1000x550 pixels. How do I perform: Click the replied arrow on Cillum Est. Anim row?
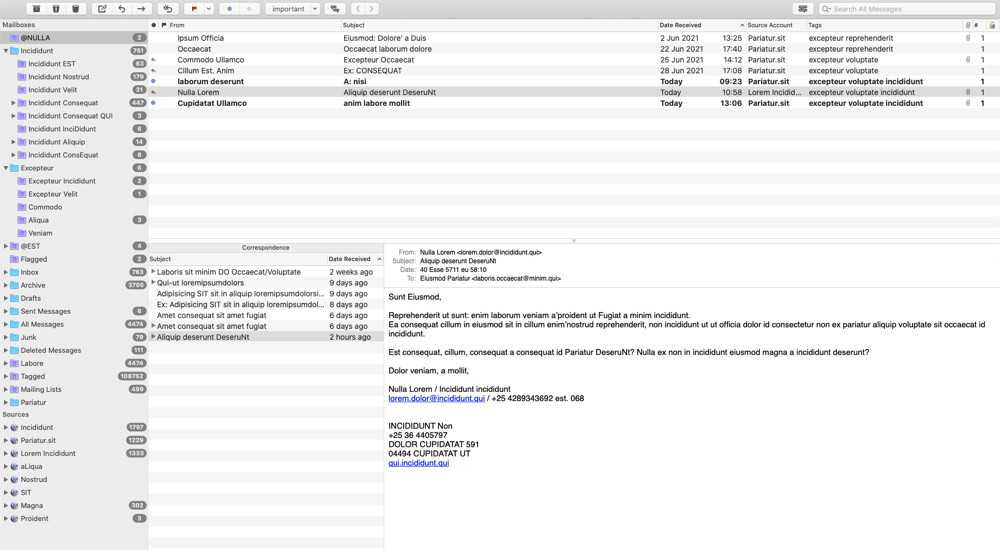(x=154, y=71)
